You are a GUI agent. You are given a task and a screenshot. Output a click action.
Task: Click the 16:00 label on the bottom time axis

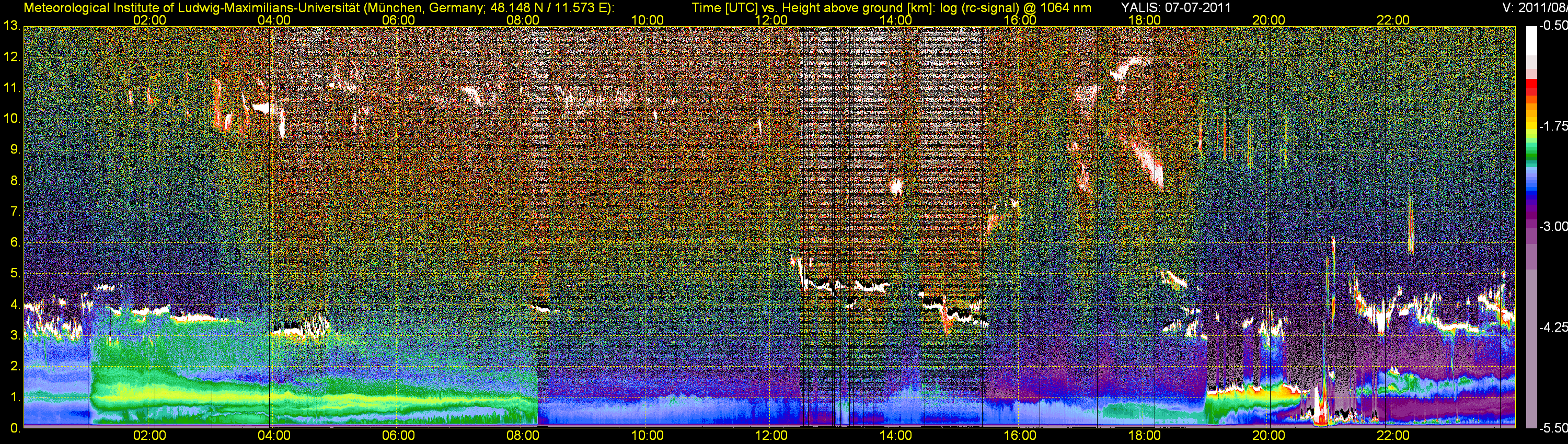[1020, 436]
